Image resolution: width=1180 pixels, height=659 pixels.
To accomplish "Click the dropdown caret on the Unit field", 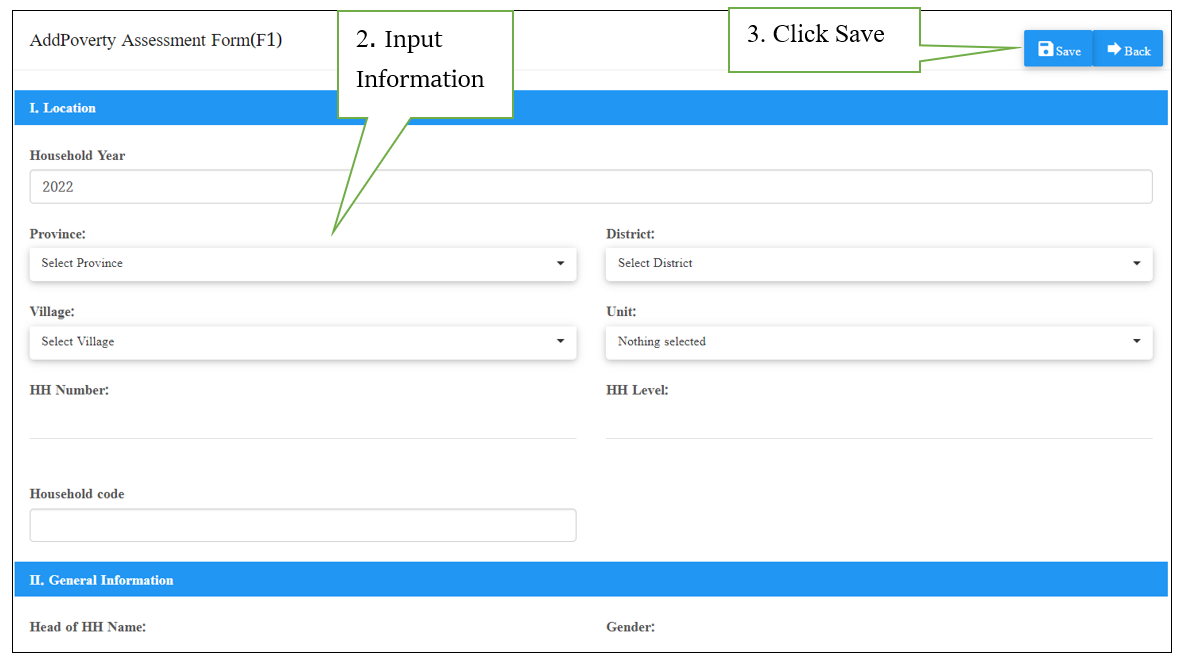I will (1136, 342).
